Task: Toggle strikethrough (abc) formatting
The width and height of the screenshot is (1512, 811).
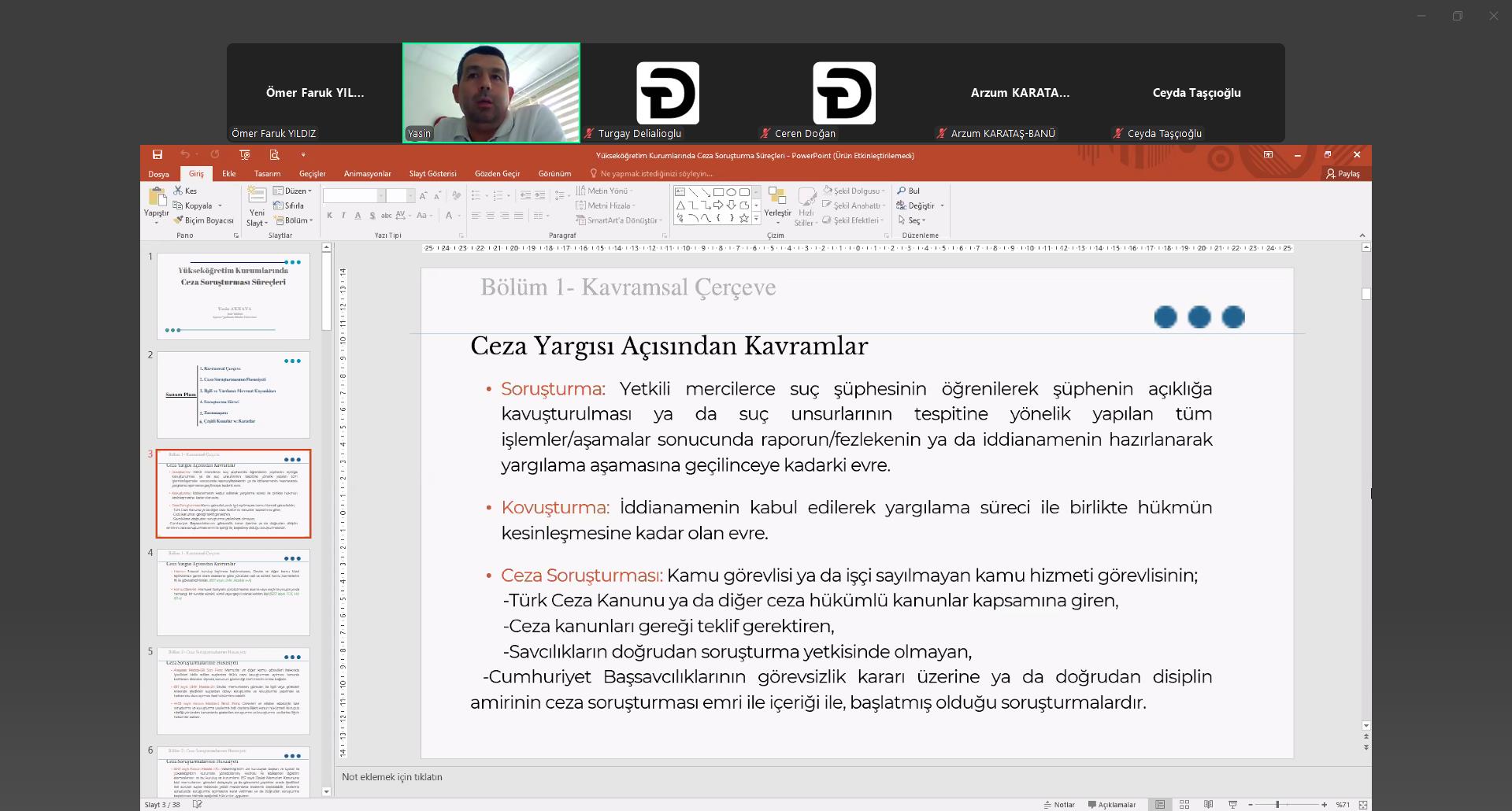Action: pos(386,216)
